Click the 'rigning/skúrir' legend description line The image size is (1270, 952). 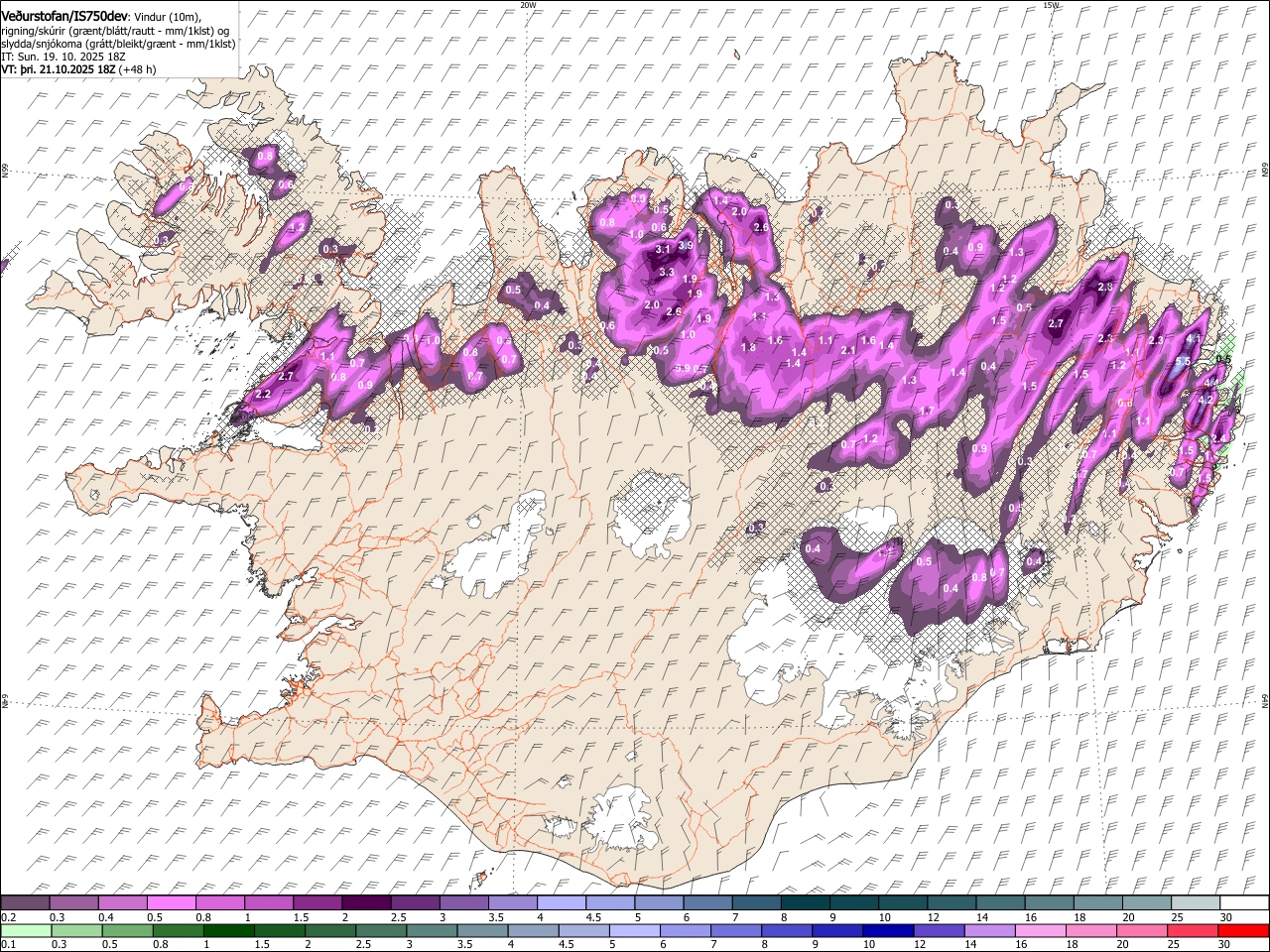click(x=115, y=30)
